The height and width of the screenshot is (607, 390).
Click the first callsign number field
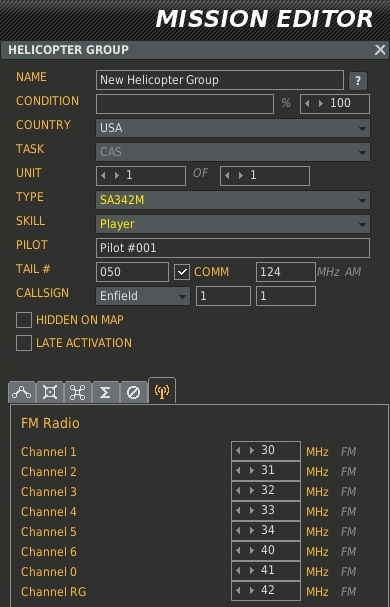tap(223, 296)
